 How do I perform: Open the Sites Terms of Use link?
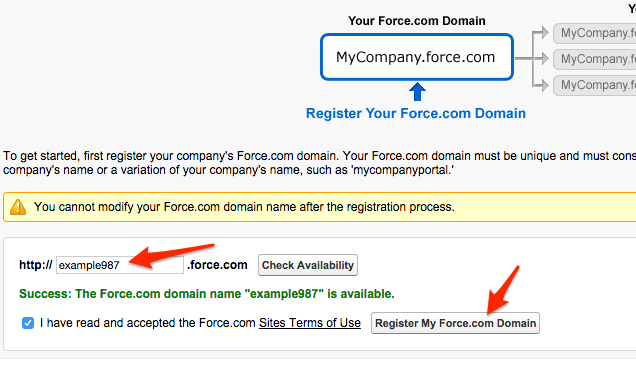pyautogui.click(x=310, y=323)
